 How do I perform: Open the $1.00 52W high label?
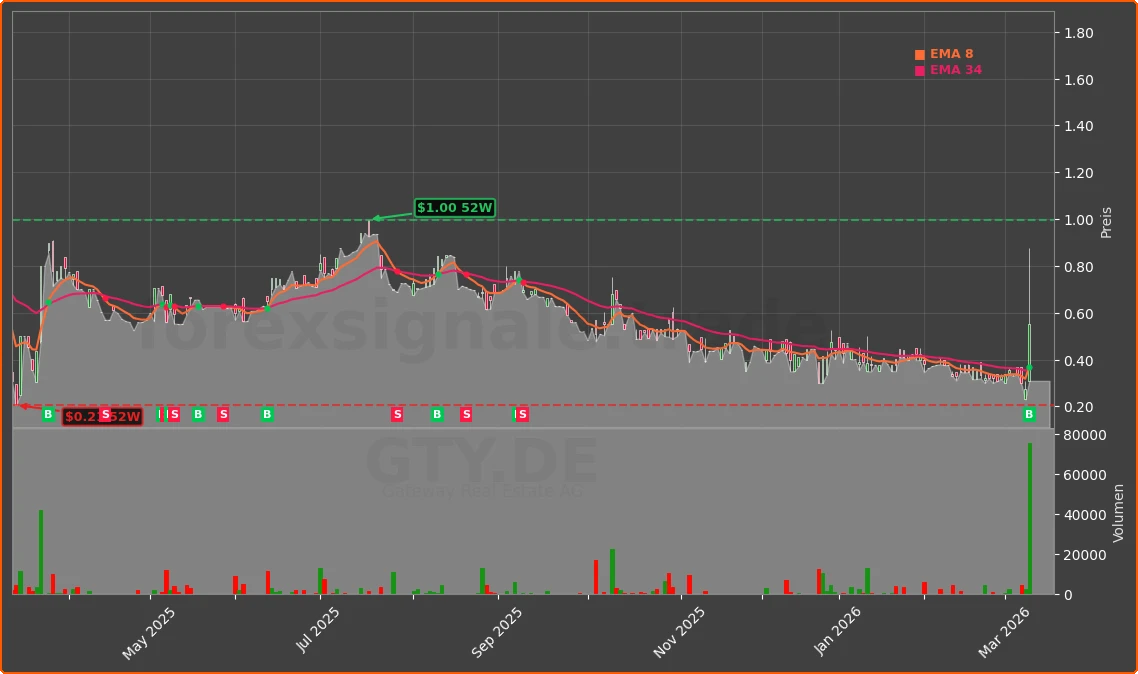coord(456,208)
